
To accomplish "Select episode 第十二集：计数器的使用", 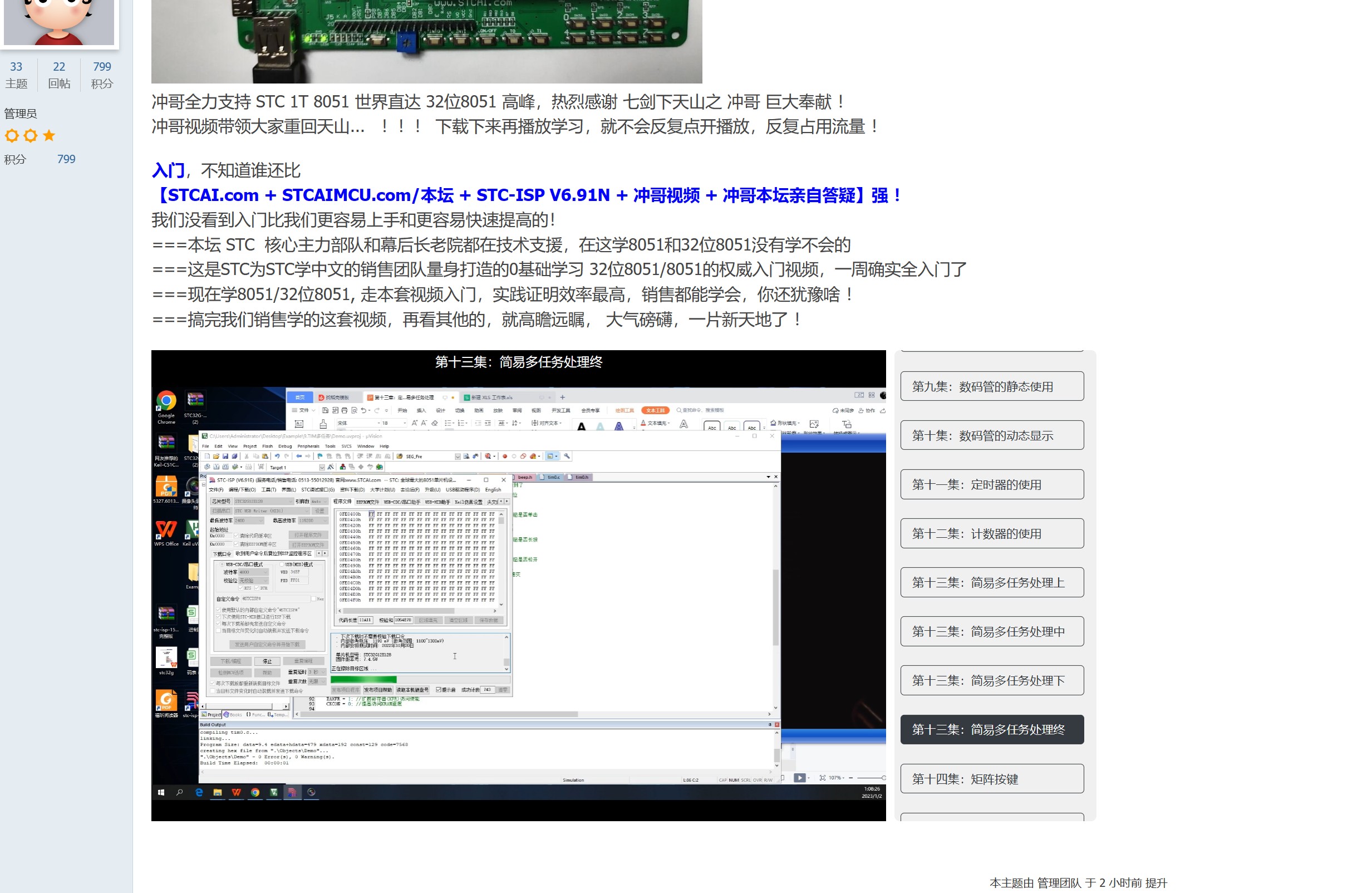I will pos(991,533).
